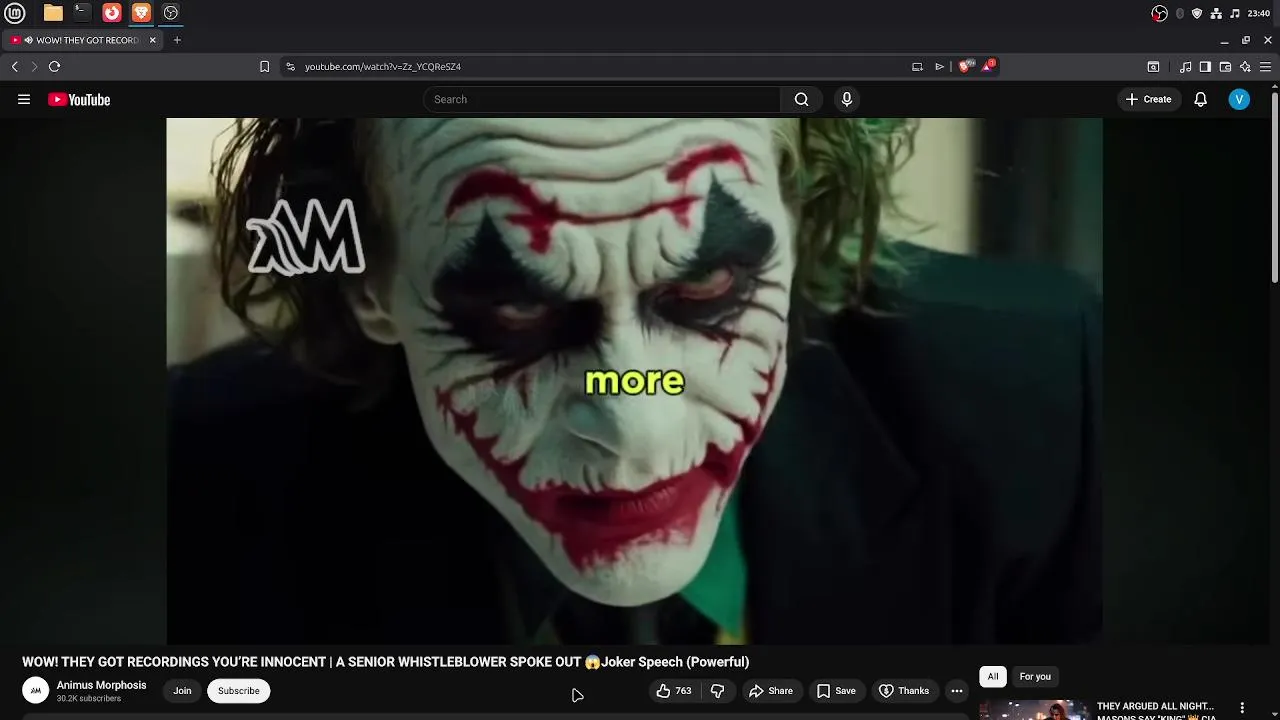The image size is (1280, 720).
Task: Go back in browser history
Action: [15, 66]
